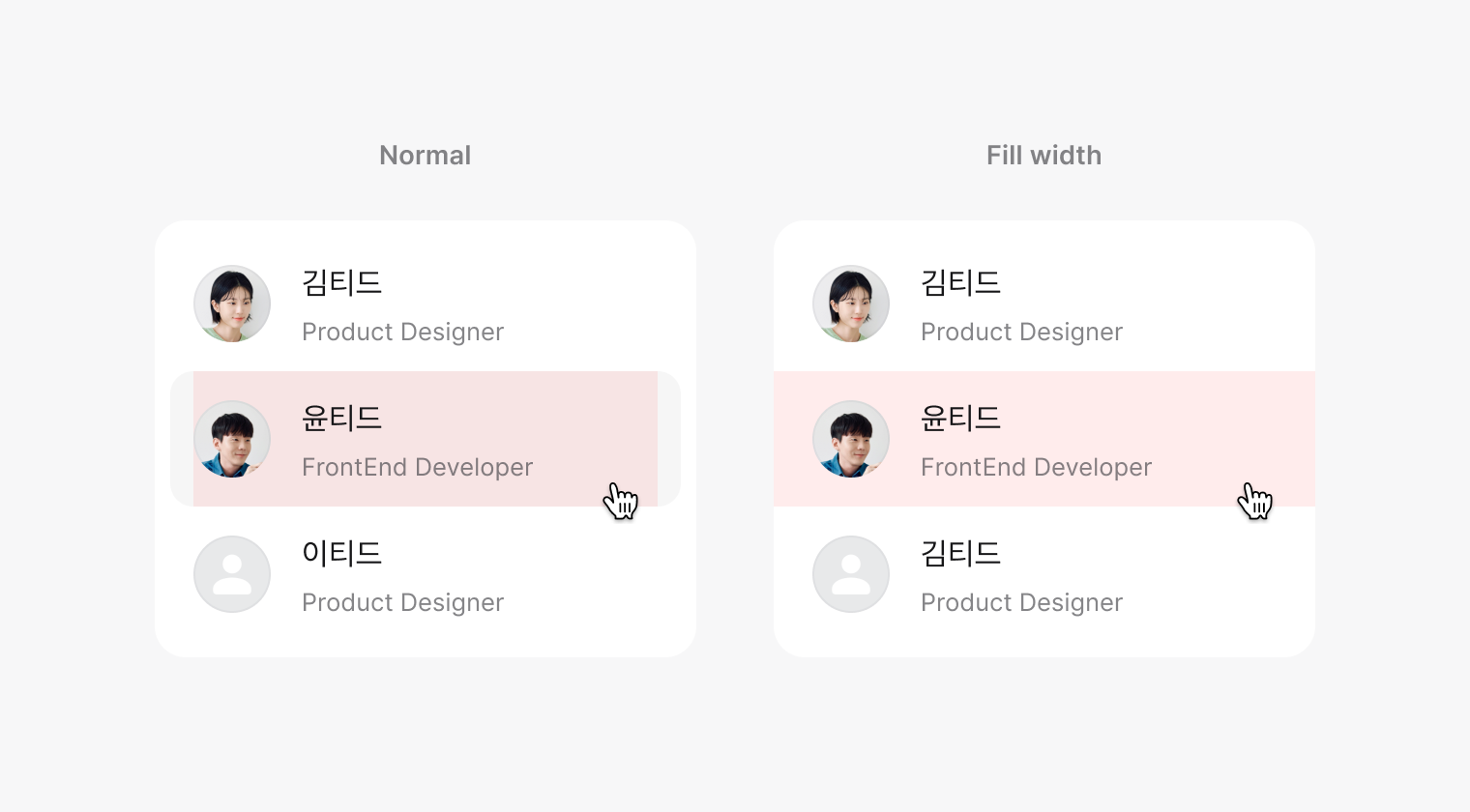Click 윤티드's avatar photo in the Normal list
The image size is (1470, 812).
[x=232, y=439]
